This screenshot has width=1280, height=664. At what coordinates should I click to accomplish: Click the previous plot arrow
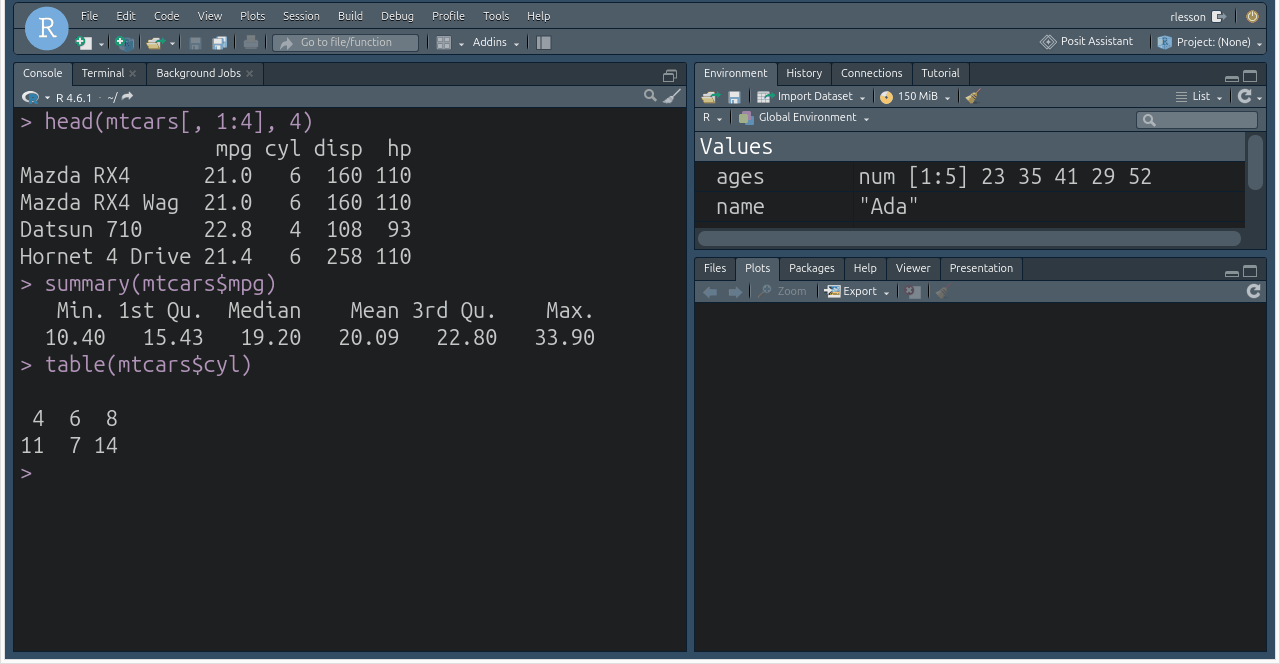coord(710,292)
